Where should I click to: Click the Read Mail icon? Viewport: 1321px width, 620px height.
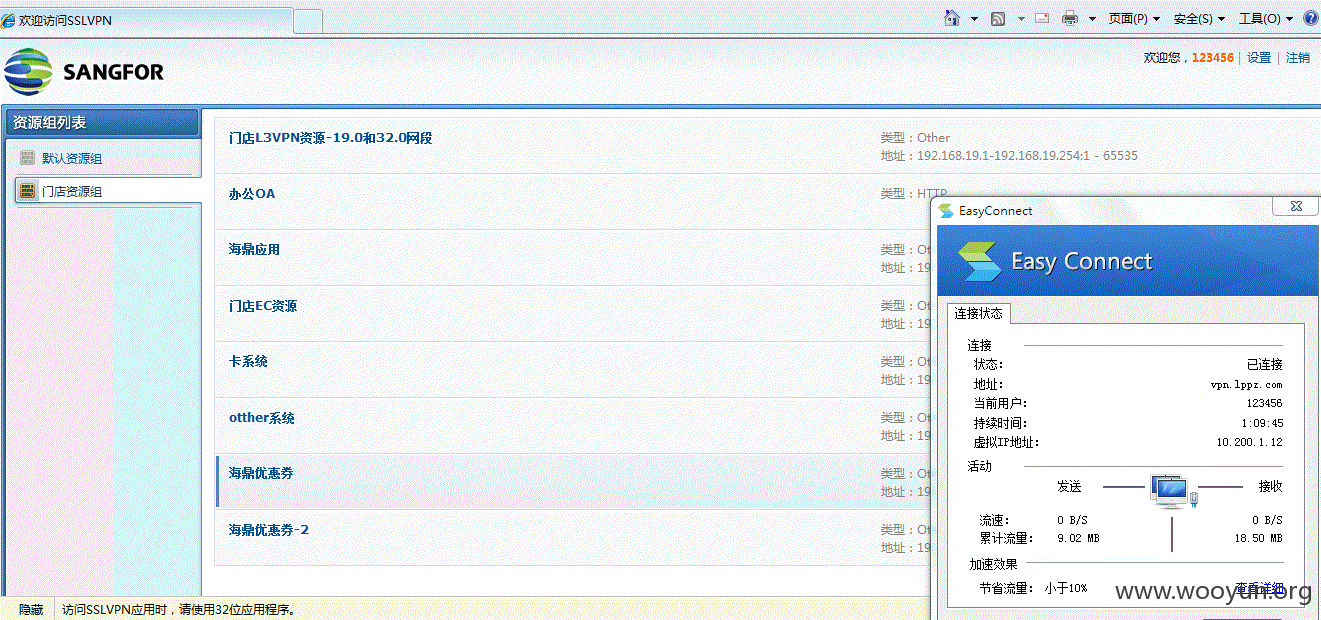tap(1042, 18)
